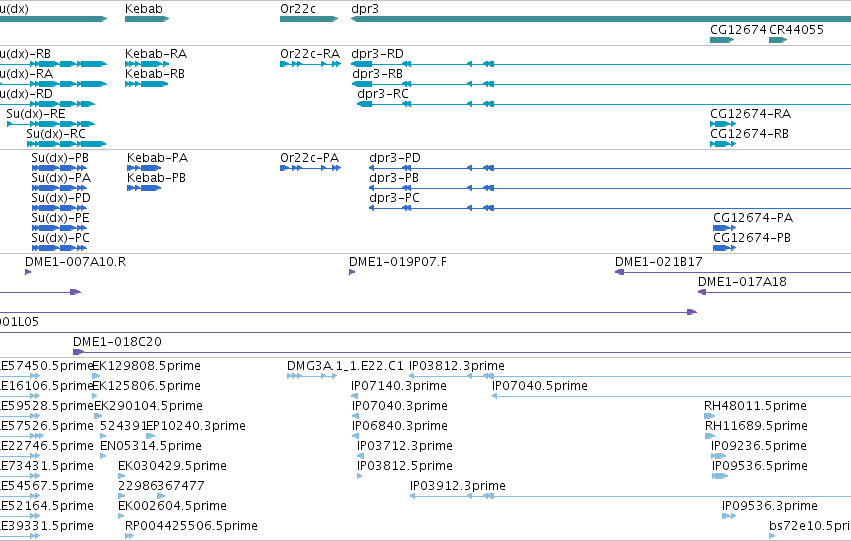Screen dimensions: 851x541
Task: Select the teal CR44055 gene arrow glyph
Action: pyautogui.click(x=778, y=40)
